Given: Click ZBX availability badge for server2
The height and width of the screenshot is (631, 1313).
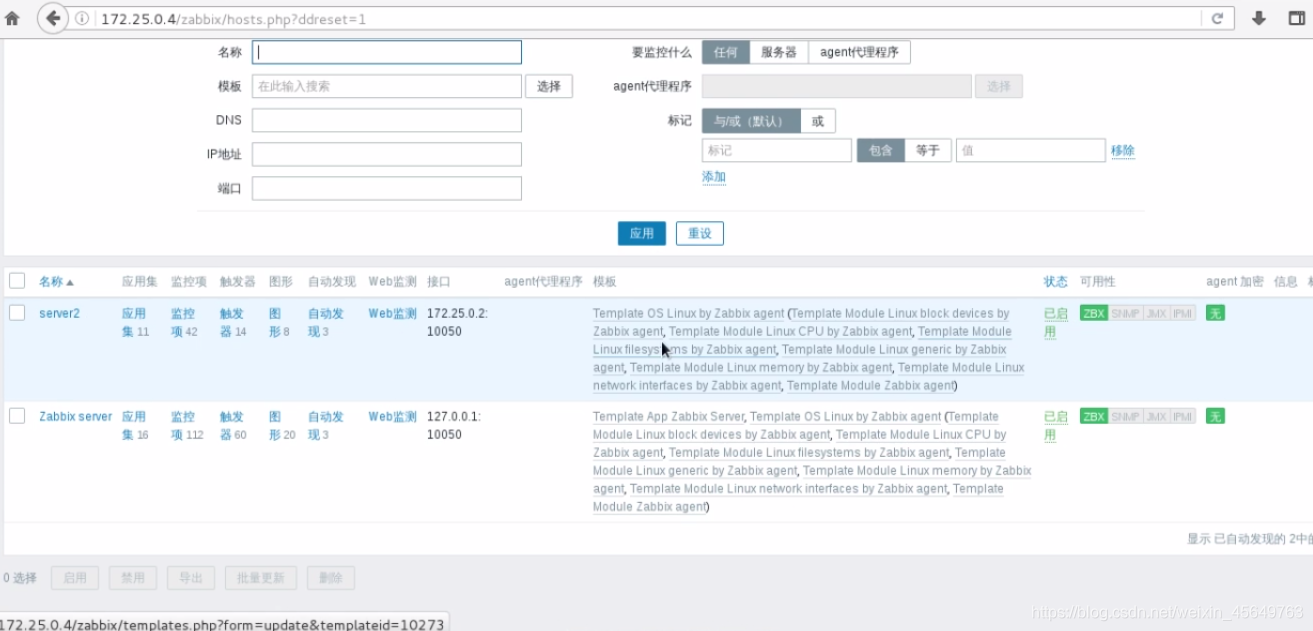Looking at the screenshot, I should (1094, 313).
